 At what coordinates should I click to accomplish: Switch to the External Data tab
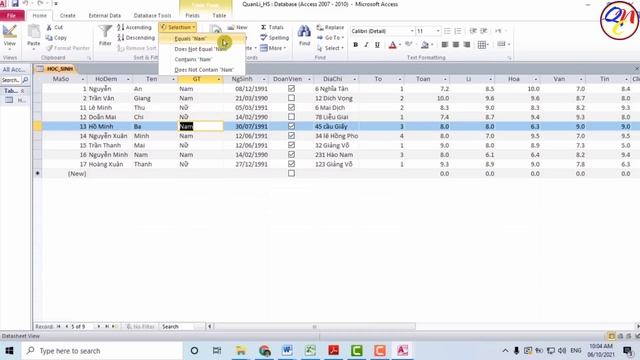tap(104, 16)
